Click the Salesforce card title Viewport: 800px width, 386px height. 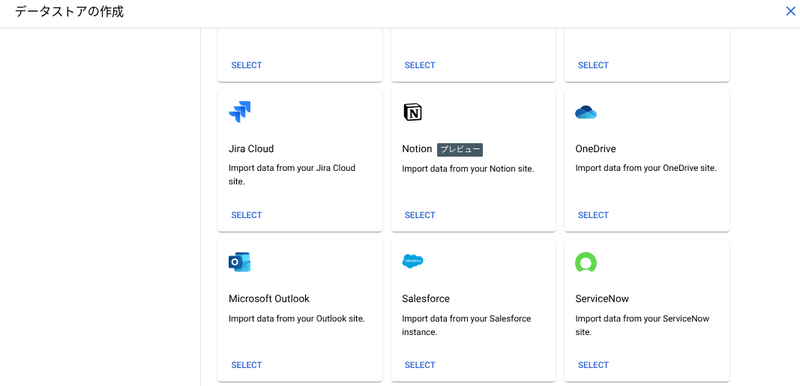click(426, 299)
